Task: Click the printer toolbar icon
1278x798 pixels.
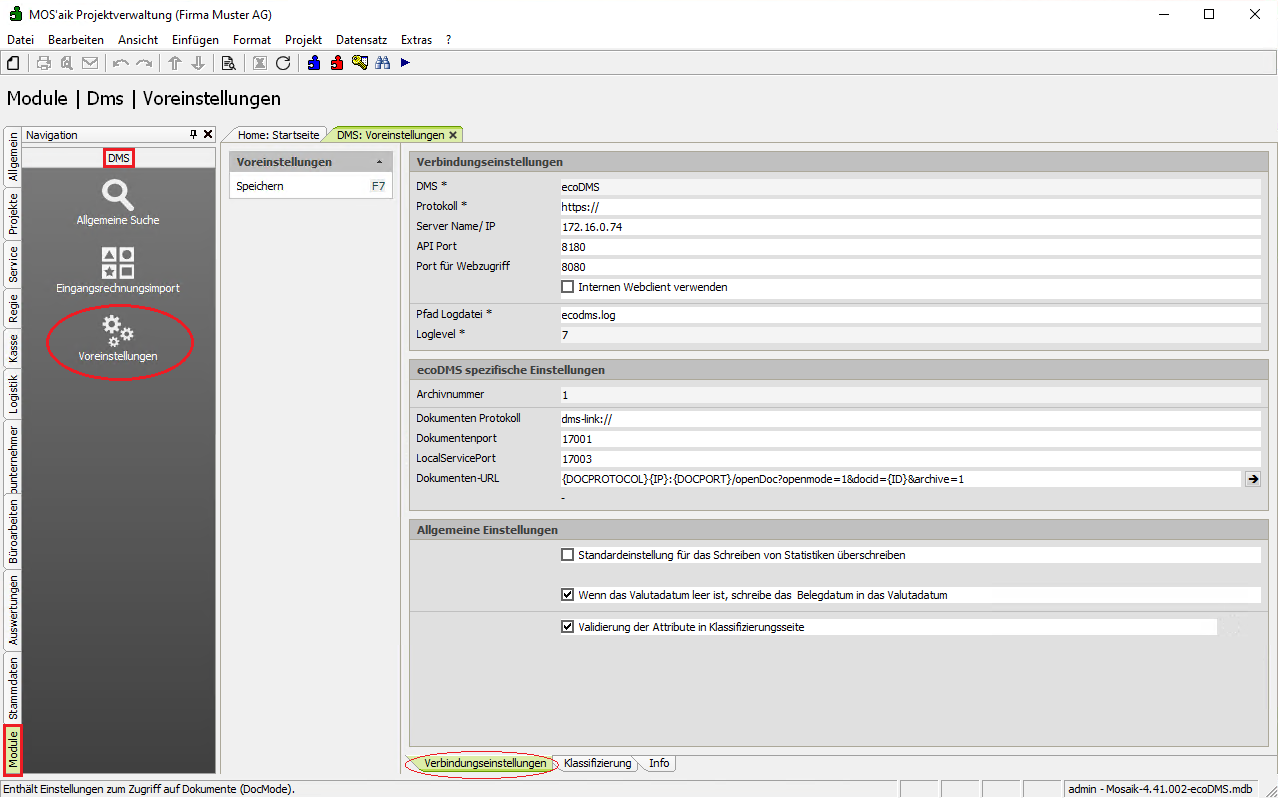Action: coord(44,63)
